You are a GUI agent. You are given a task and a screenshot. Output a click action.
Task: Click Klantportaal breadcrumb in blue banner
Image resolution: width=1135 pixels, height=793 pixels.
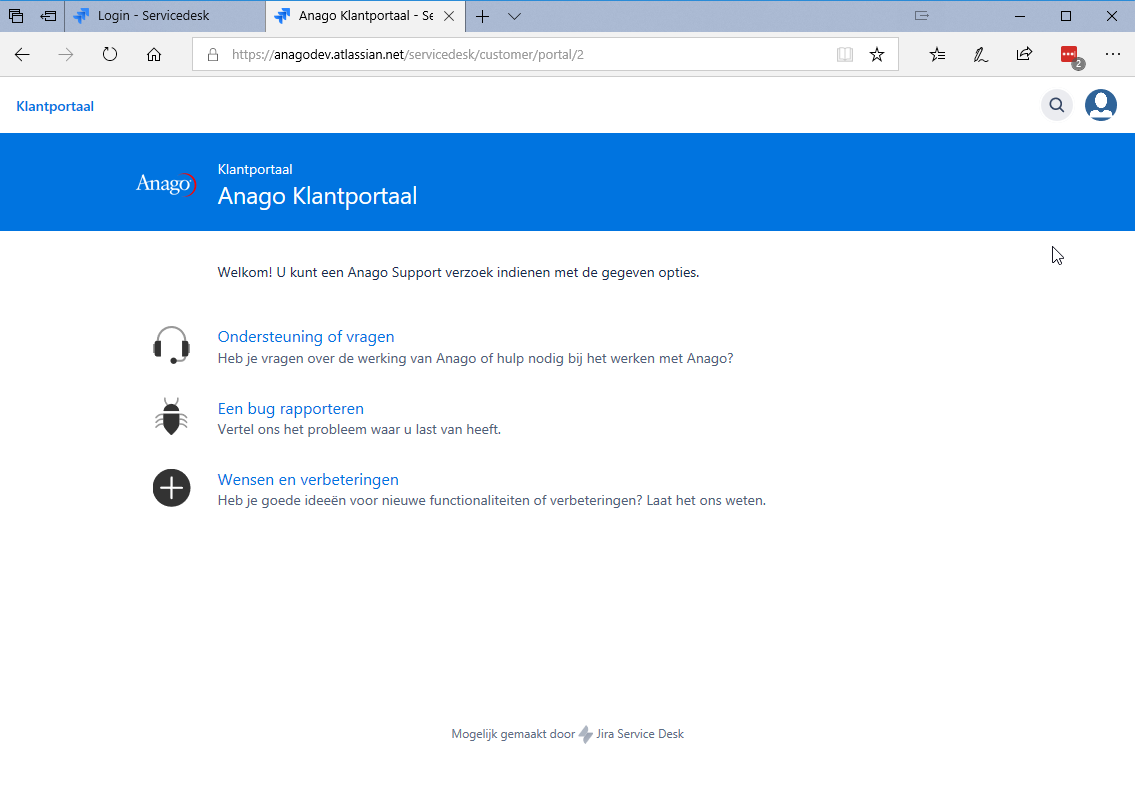pos(255,169)
